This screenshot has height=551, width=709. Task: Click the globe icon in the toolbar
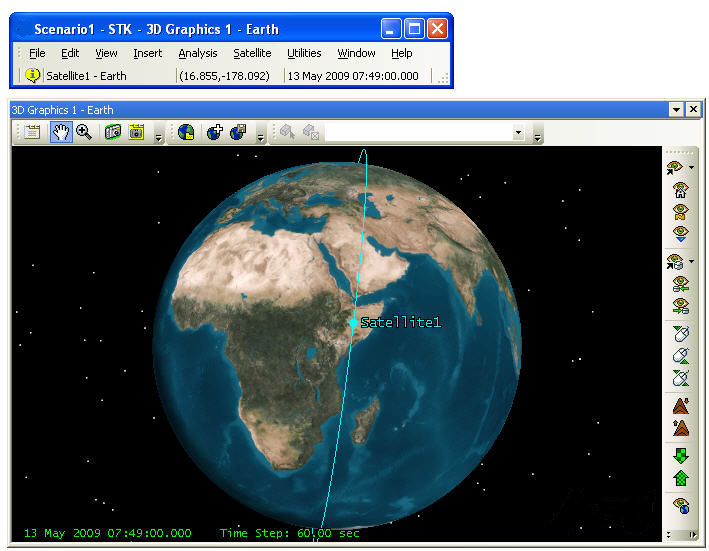[x=186, y=133]
